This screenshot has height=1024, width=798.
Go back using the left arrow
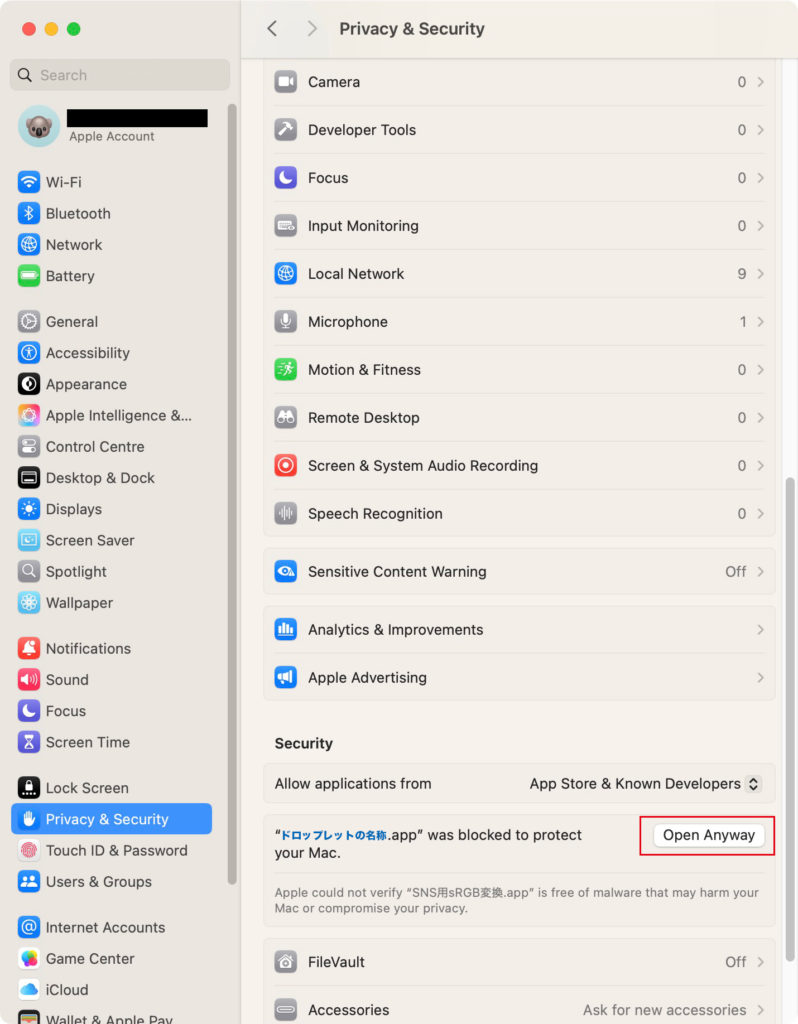pyautogui.click(x=272, y=29)
